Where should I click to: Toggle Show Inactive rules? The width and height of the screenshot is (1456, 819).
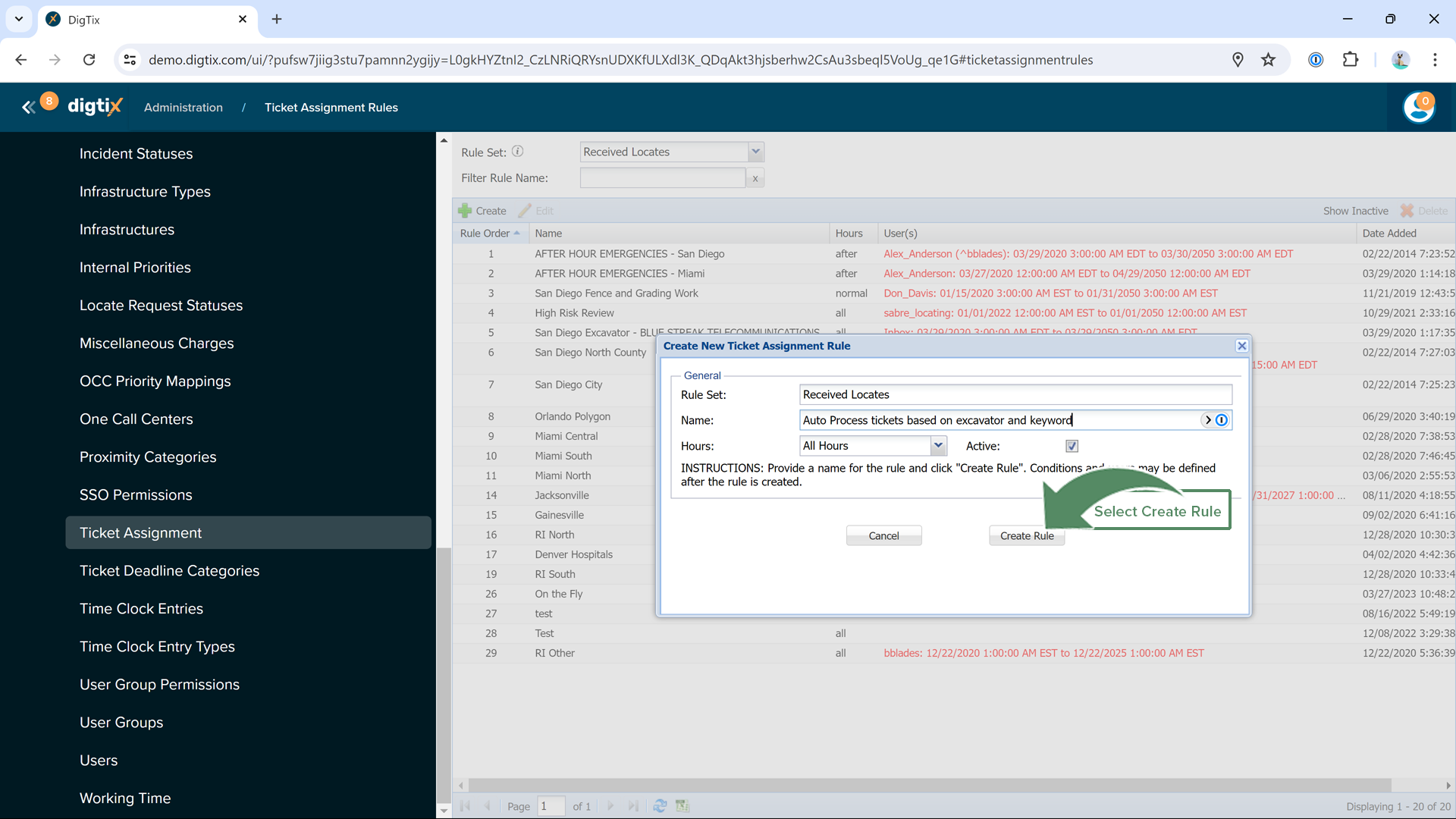[1355, 211]
